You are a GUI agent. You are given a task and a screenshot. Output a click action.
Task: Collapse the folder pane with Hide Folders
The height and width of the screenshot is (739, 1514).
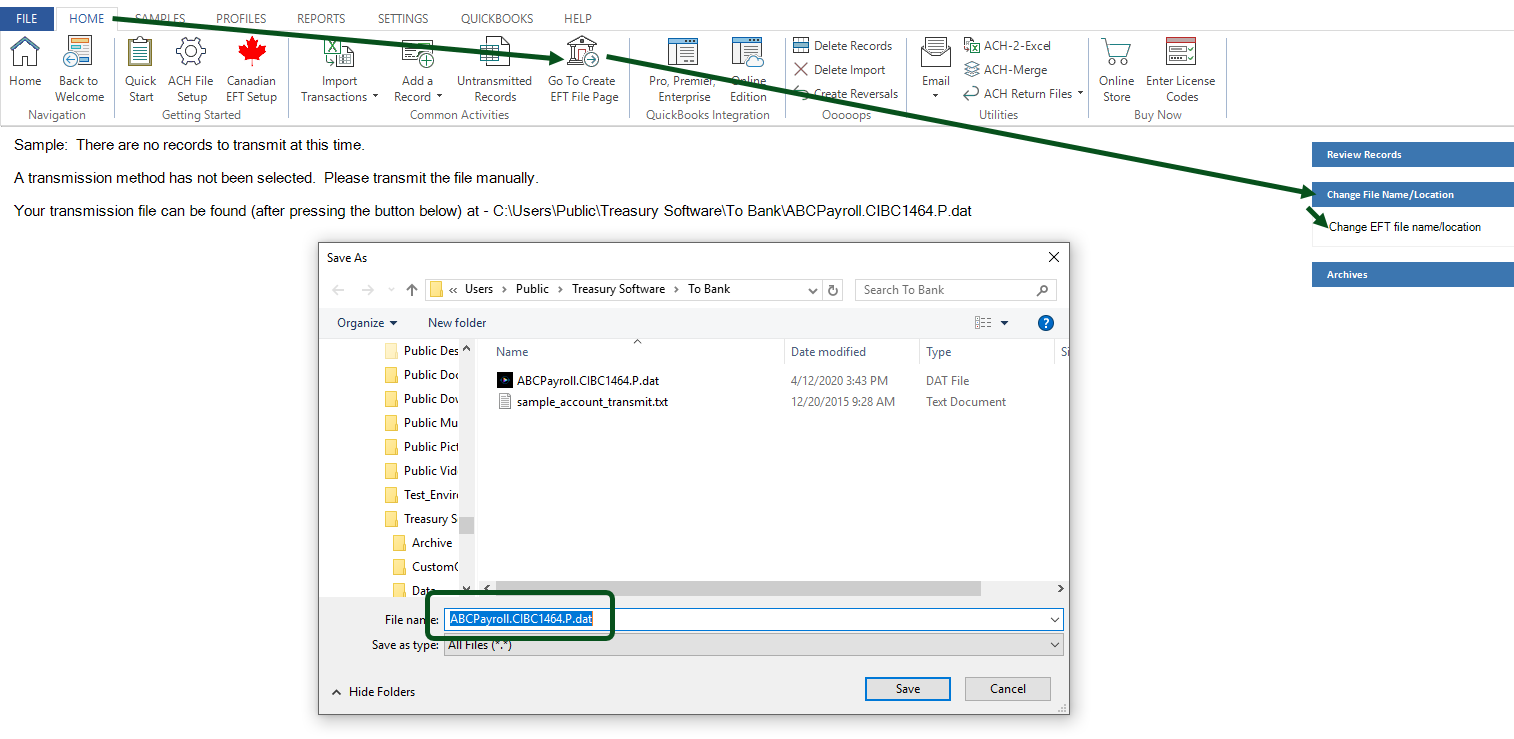[373, 692]
